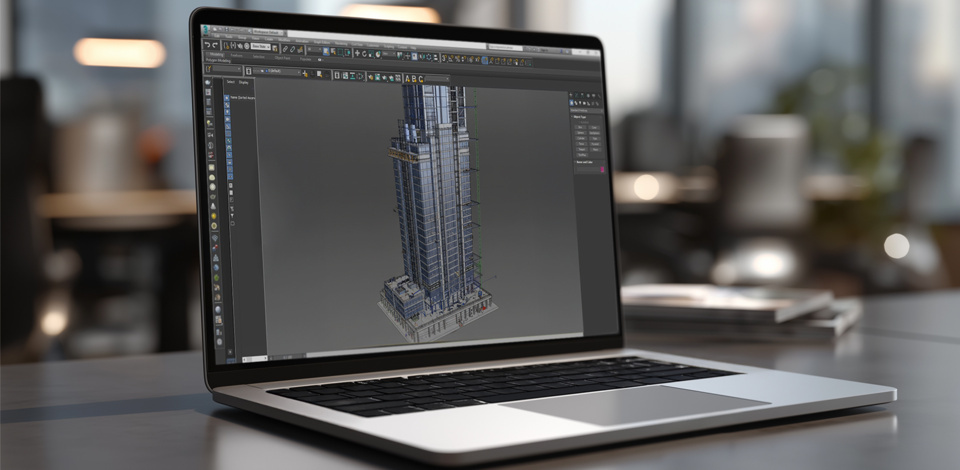Image resolution: width=960 pixels, height=470 pixels.
Task: Select the Select and Rotate tool
Action: pos(364,54)
